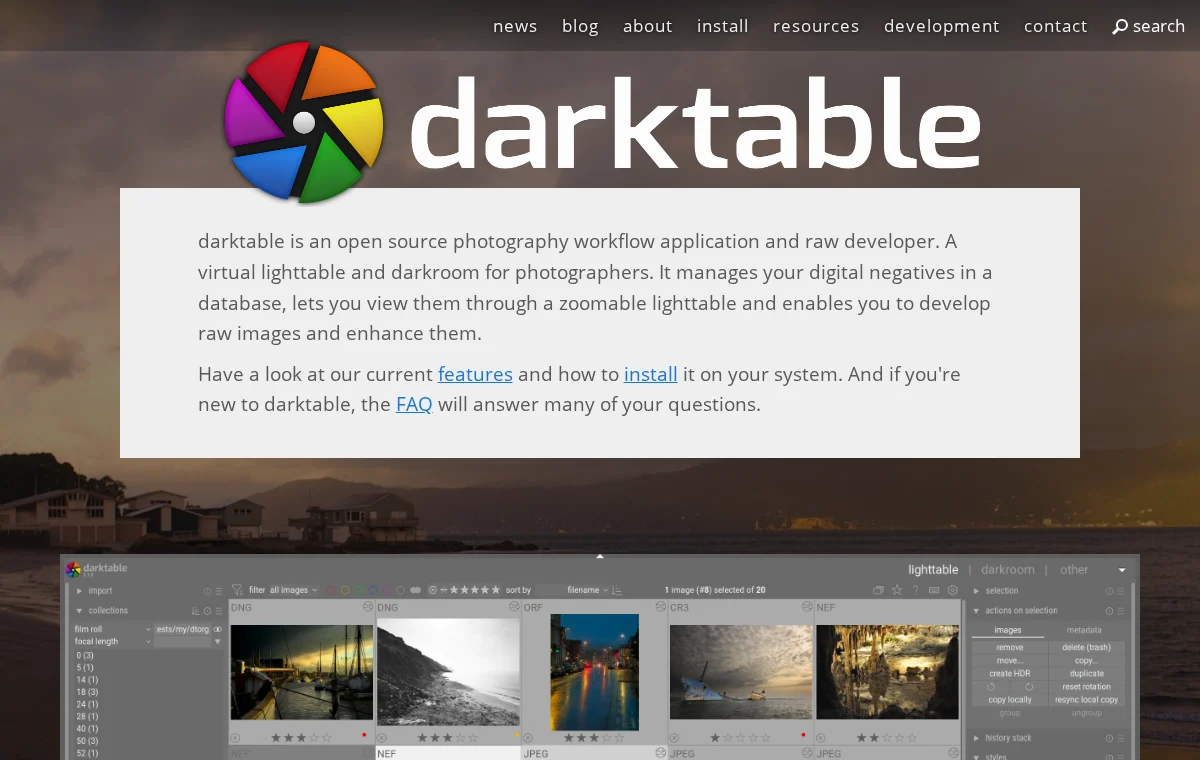The width and height of the screenshot is (1200, 760).
Task: Click the reset icon on selection module
Action: pyautogui.click(x=1109, y=591)
